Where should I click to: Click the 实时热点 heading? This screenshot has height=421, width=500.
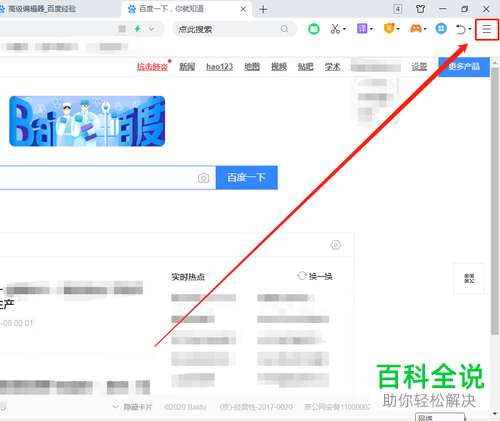188,277
